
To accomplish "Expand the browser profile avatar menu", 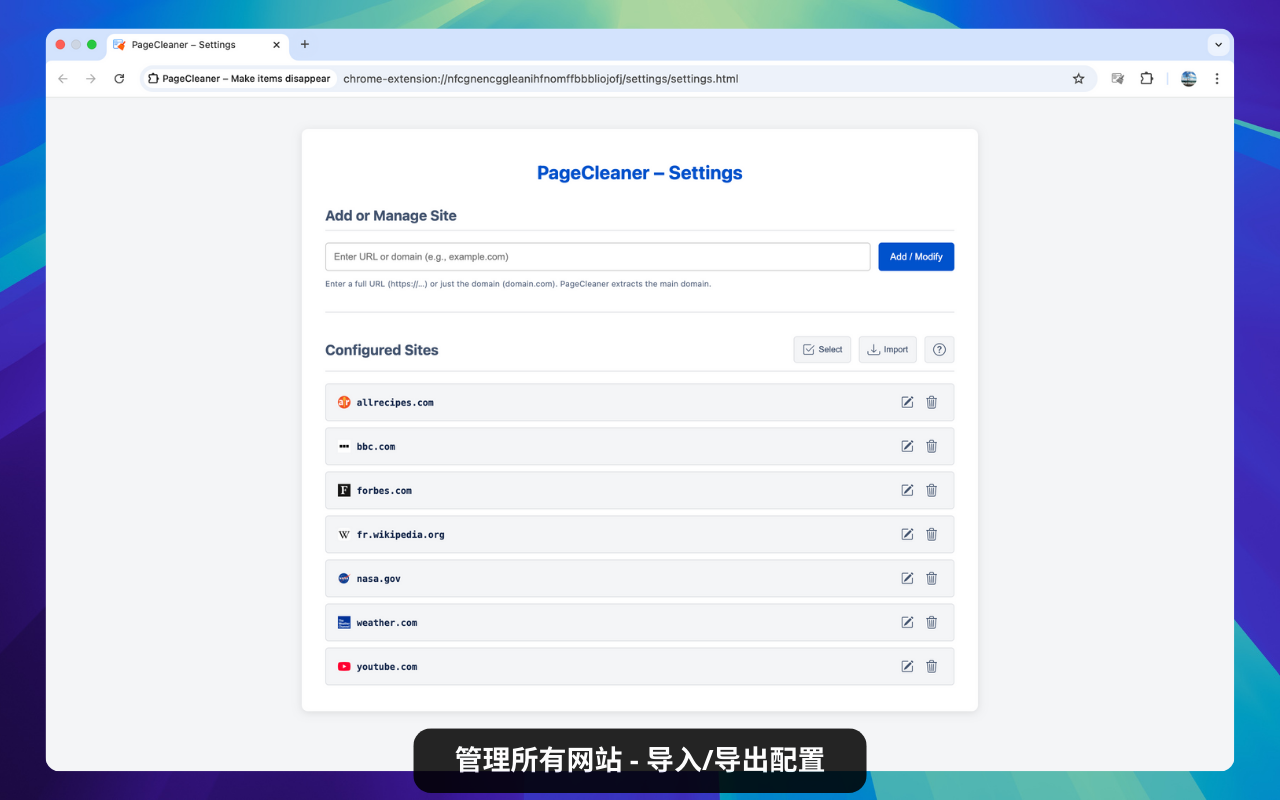I will coord(1188,78).
